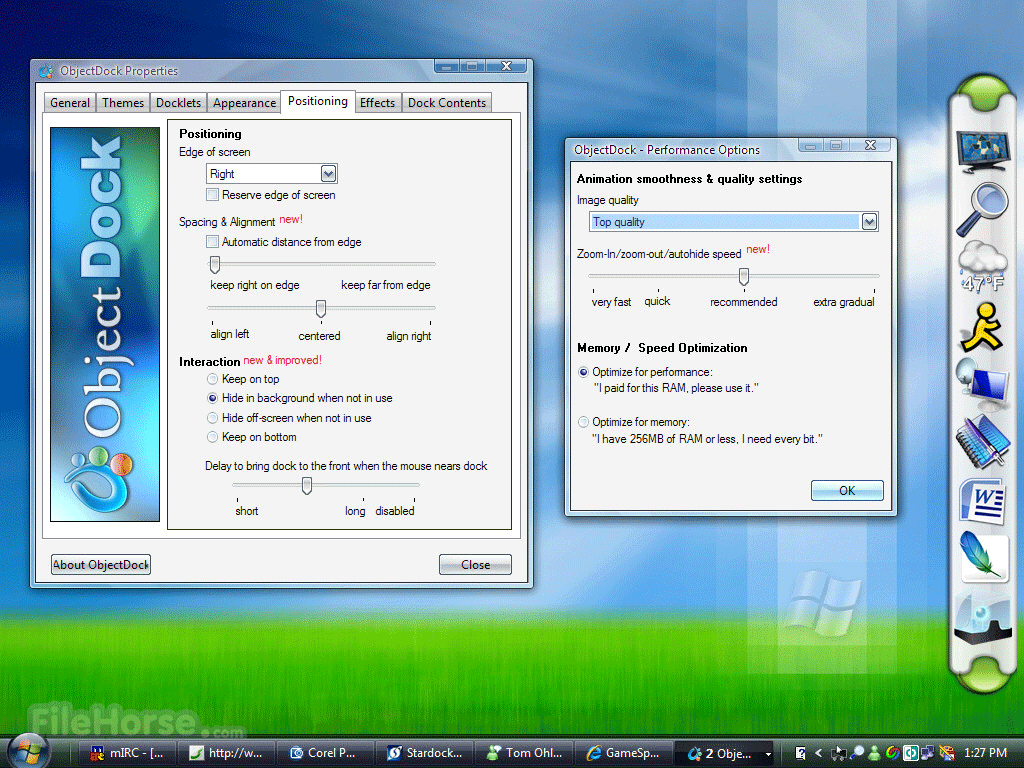Click the About ObjectDock button
The image size is (1024, 768).
(x=101, y=565)
